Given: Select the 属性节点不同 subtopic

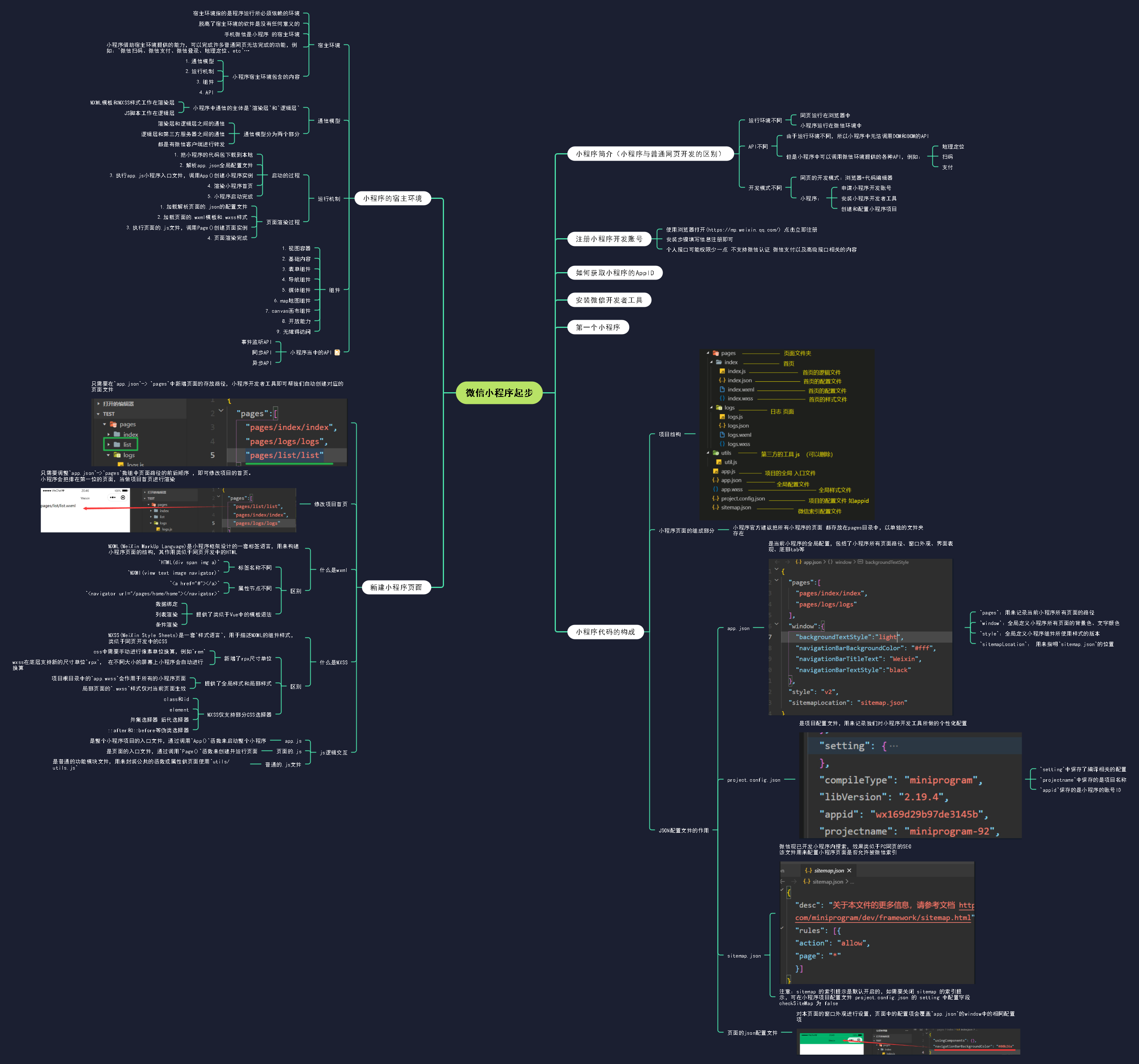Looking at the screenshot, I should pyautogui.click(x=255, y=588).
